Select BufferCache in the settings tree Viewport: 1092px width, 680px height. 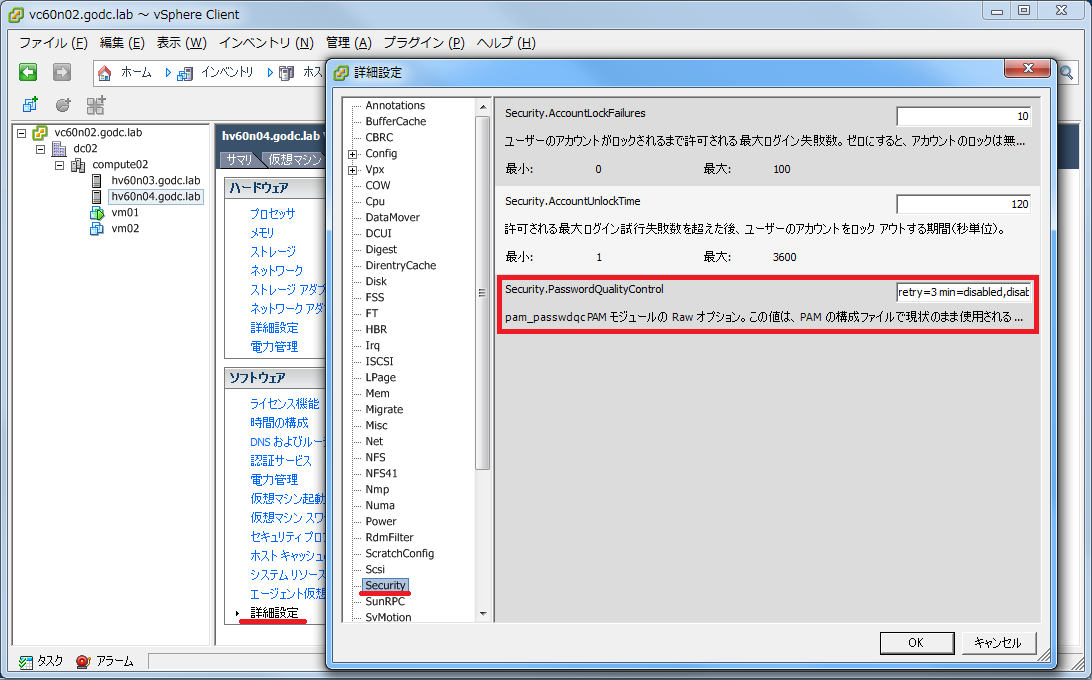coord(396,121)
